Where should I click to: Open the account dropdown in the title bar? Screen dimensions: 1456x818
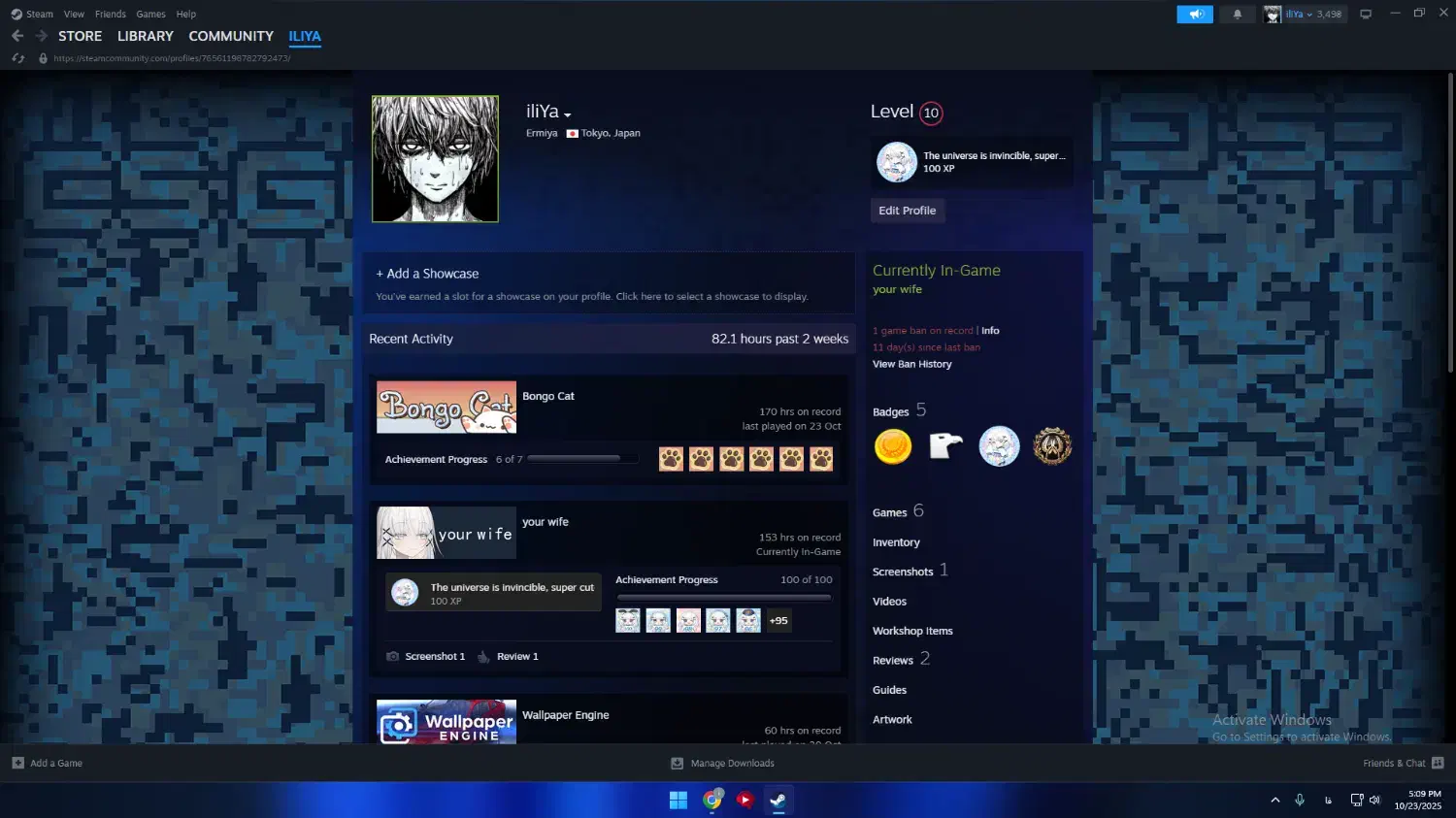pos(1306,15)
